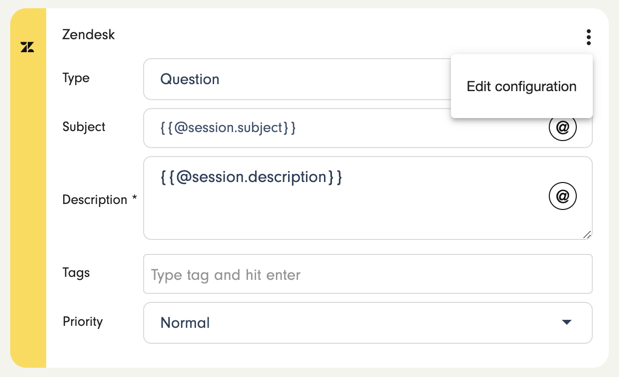This screenshot has height=377, width=619.
Task: Click the Subject field label
Action: tap(84, 127)
